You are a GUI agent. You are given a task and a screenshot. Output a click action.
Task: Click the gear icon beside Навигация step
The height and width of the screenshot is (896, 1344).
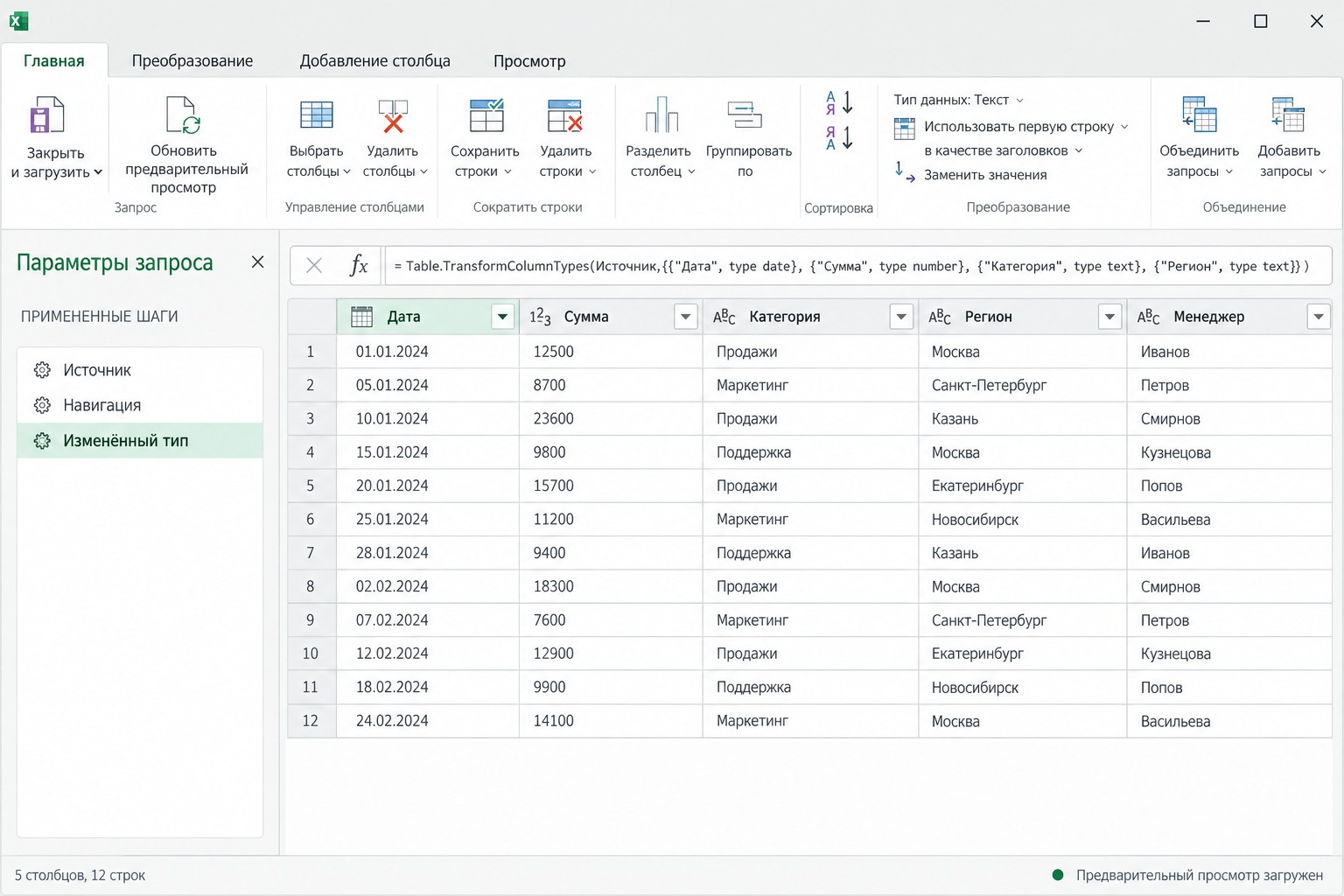point(42,405)
